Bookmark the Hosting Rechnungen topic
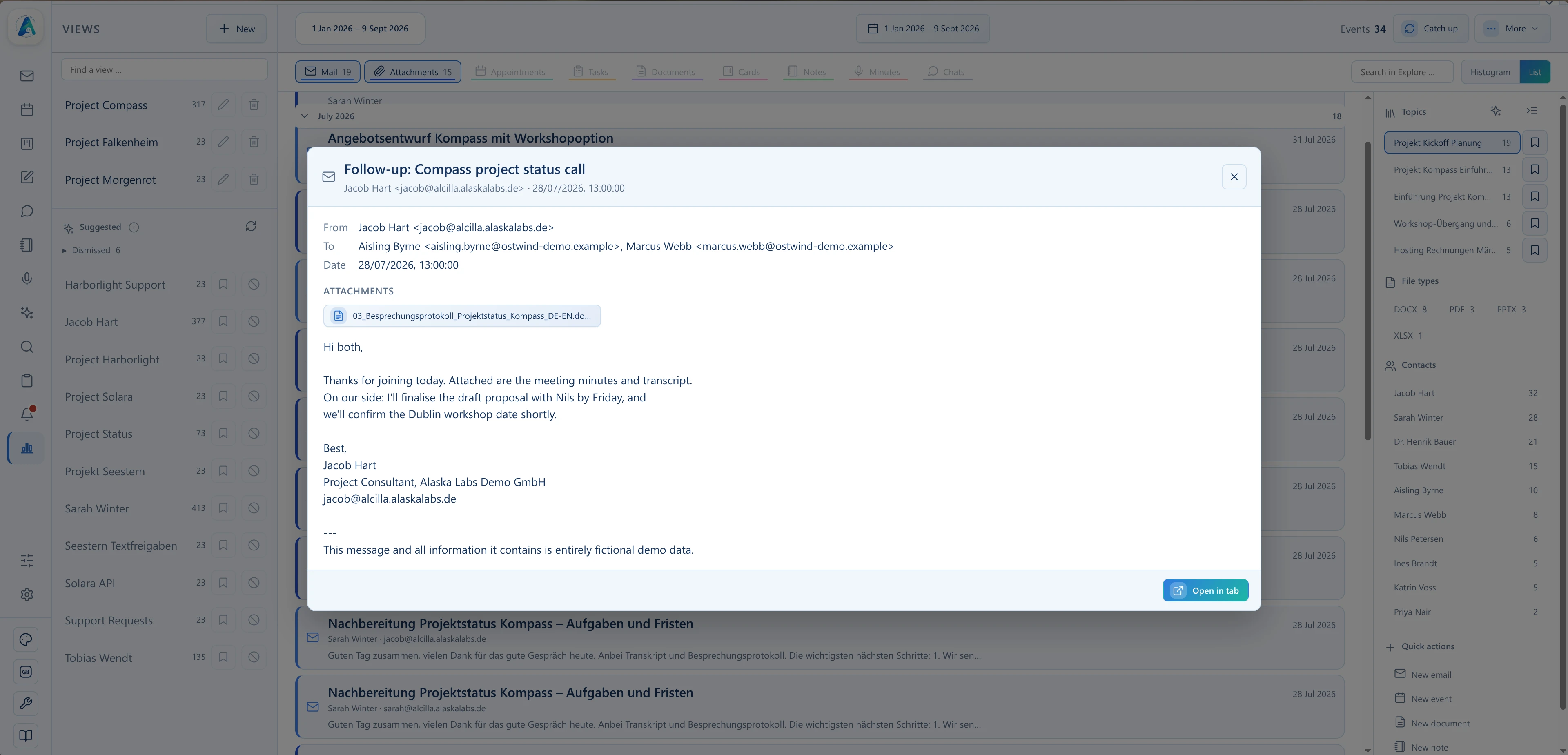This screenshot has width=1568, height=755. click(1535, 250)
